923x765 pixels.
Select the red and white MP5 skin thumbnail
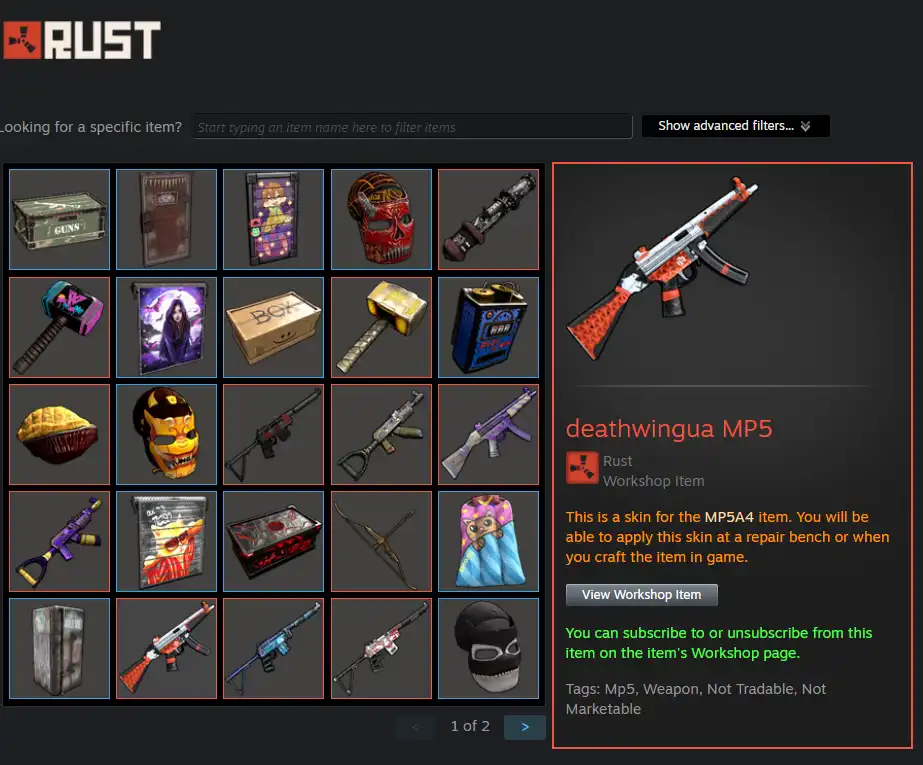point(167,648)
